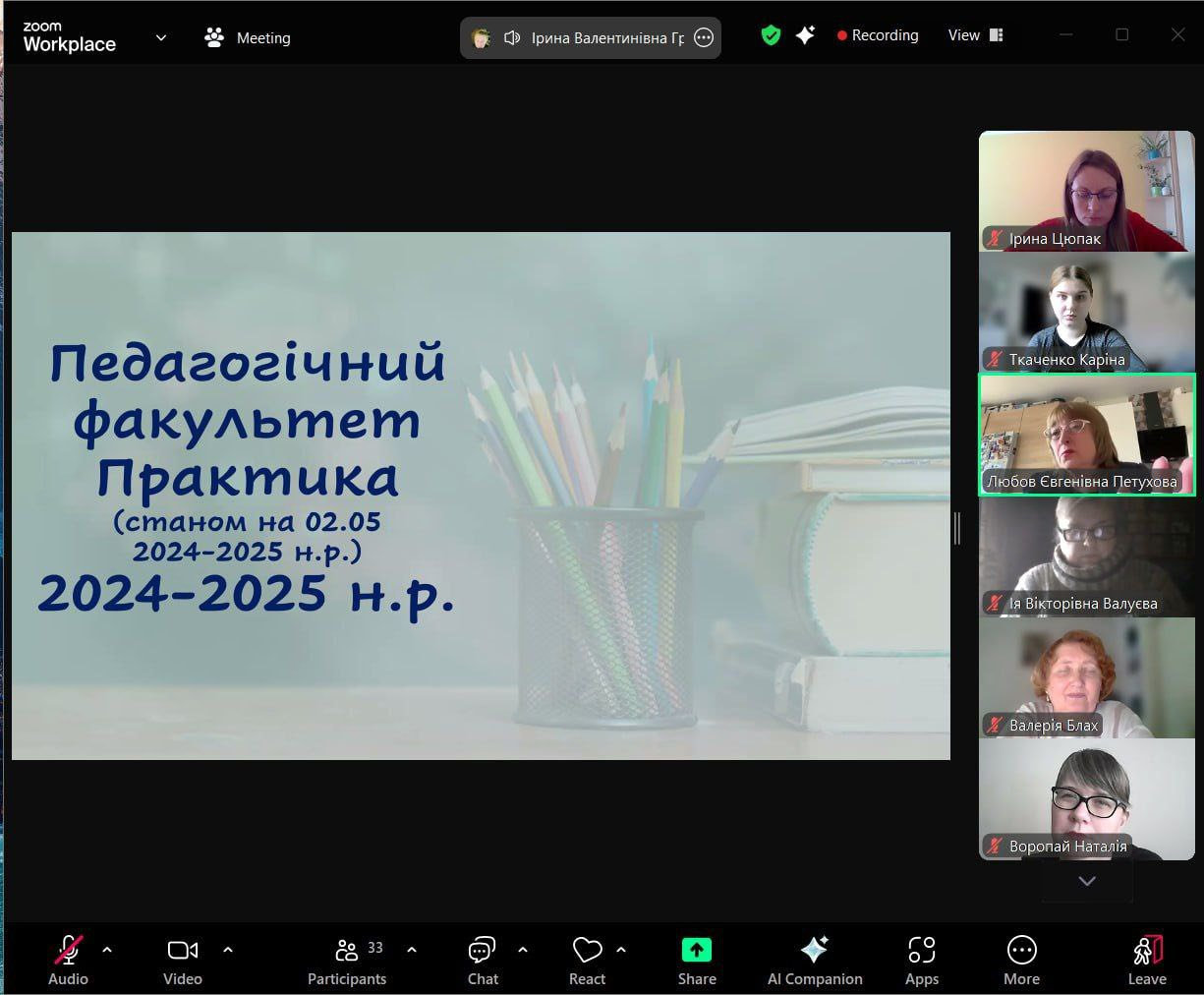Click the panel divider handle beside the slide

pos(957,528)
